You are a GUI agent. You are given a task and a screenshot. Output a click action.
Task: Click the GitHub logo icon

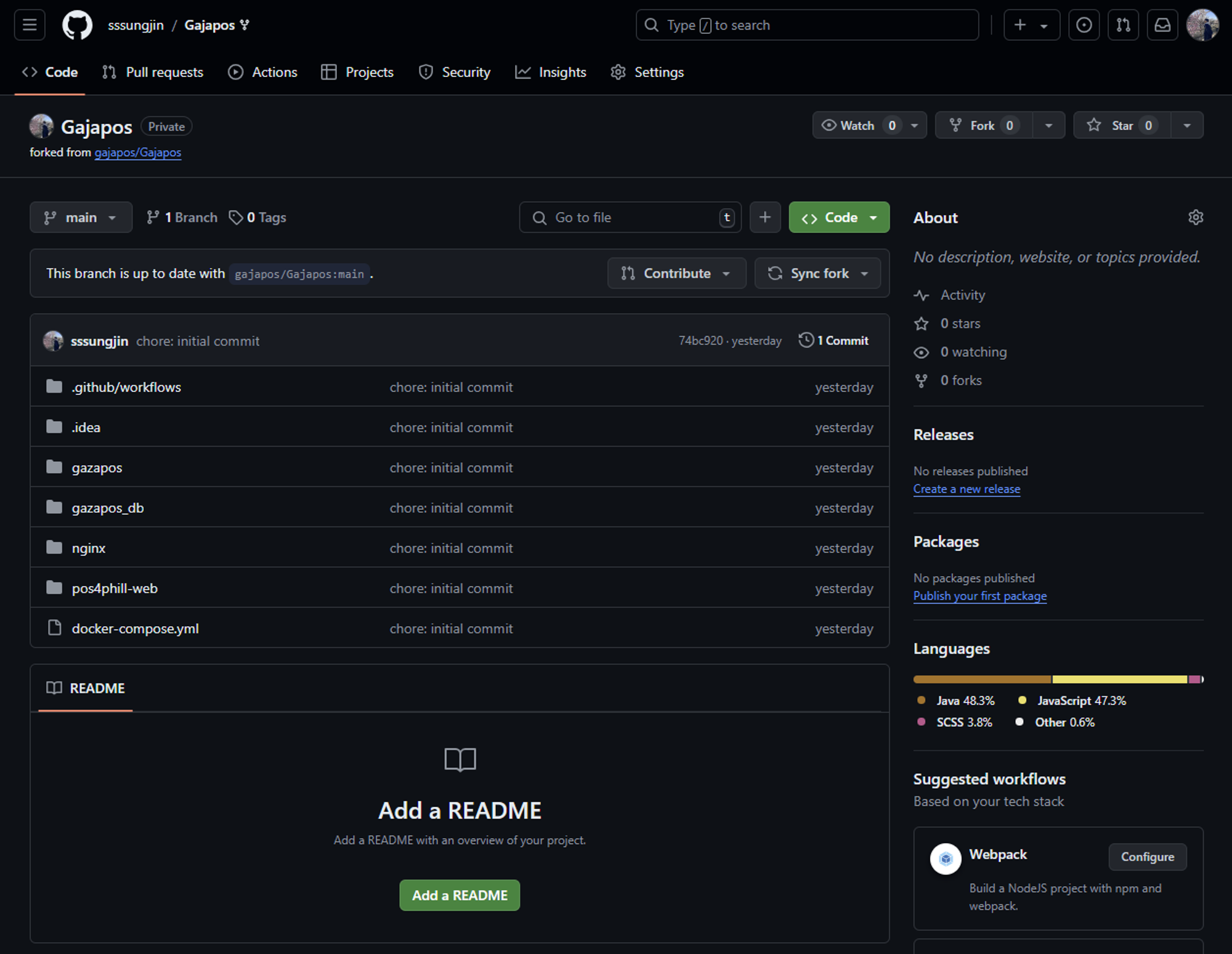(77, 25)
